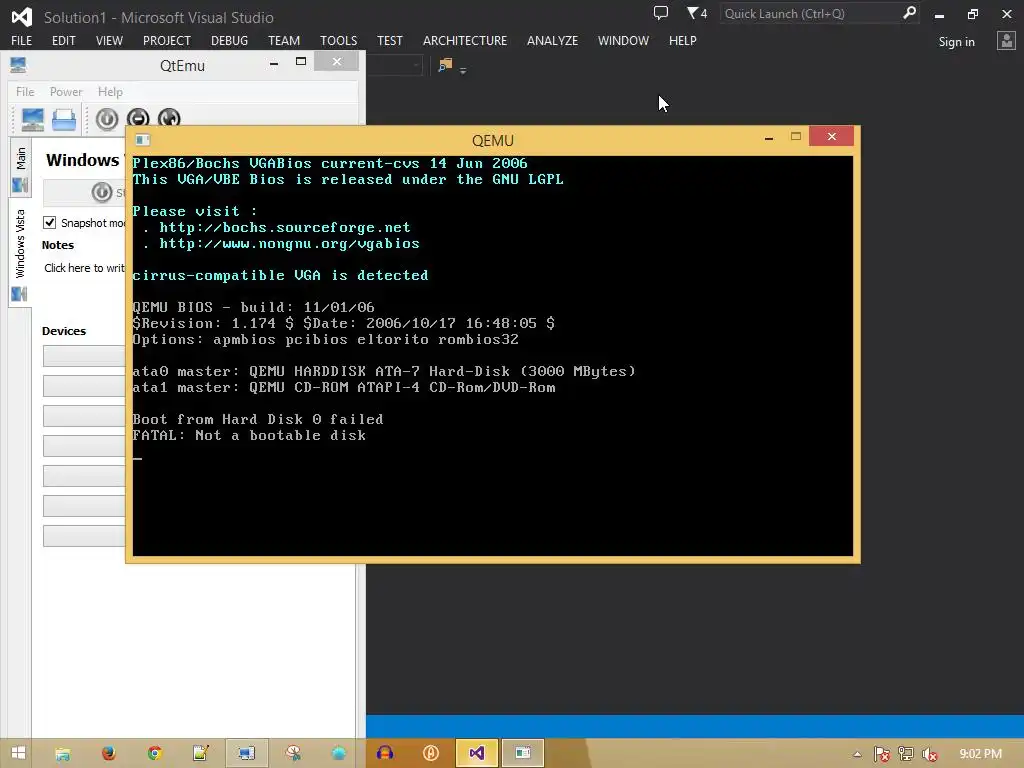
Task: Click the last device button under Devices
Action: point(84,536)
